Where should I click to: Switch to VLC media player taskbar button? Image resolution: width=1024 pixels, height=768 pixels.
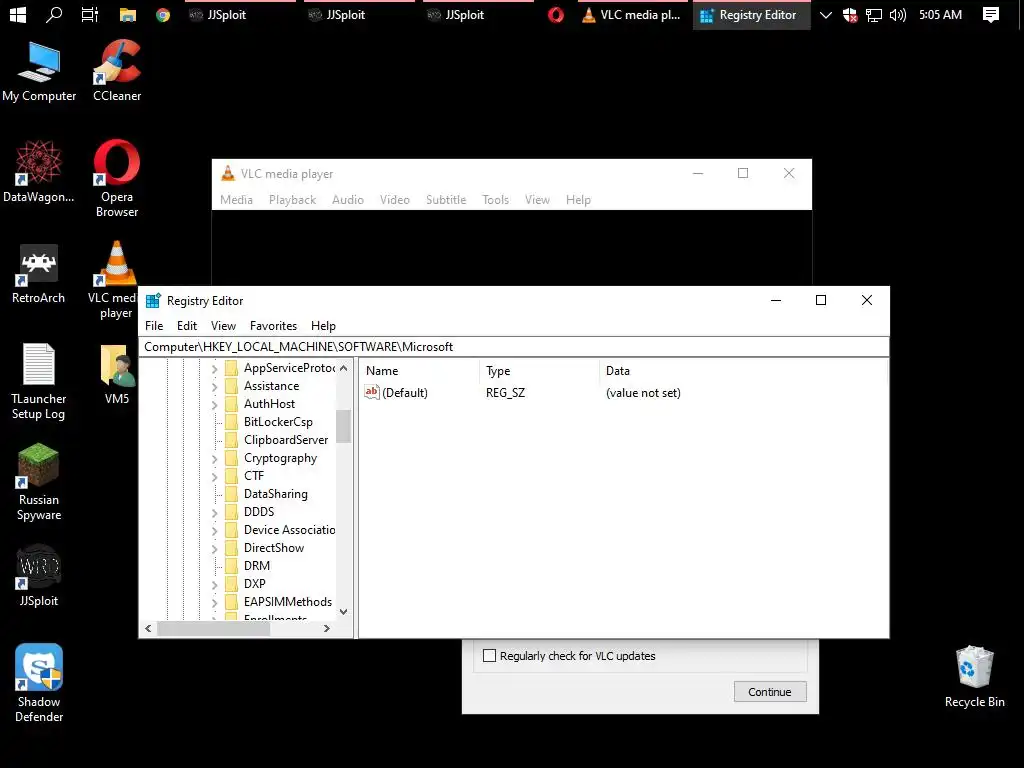point(632,15)
